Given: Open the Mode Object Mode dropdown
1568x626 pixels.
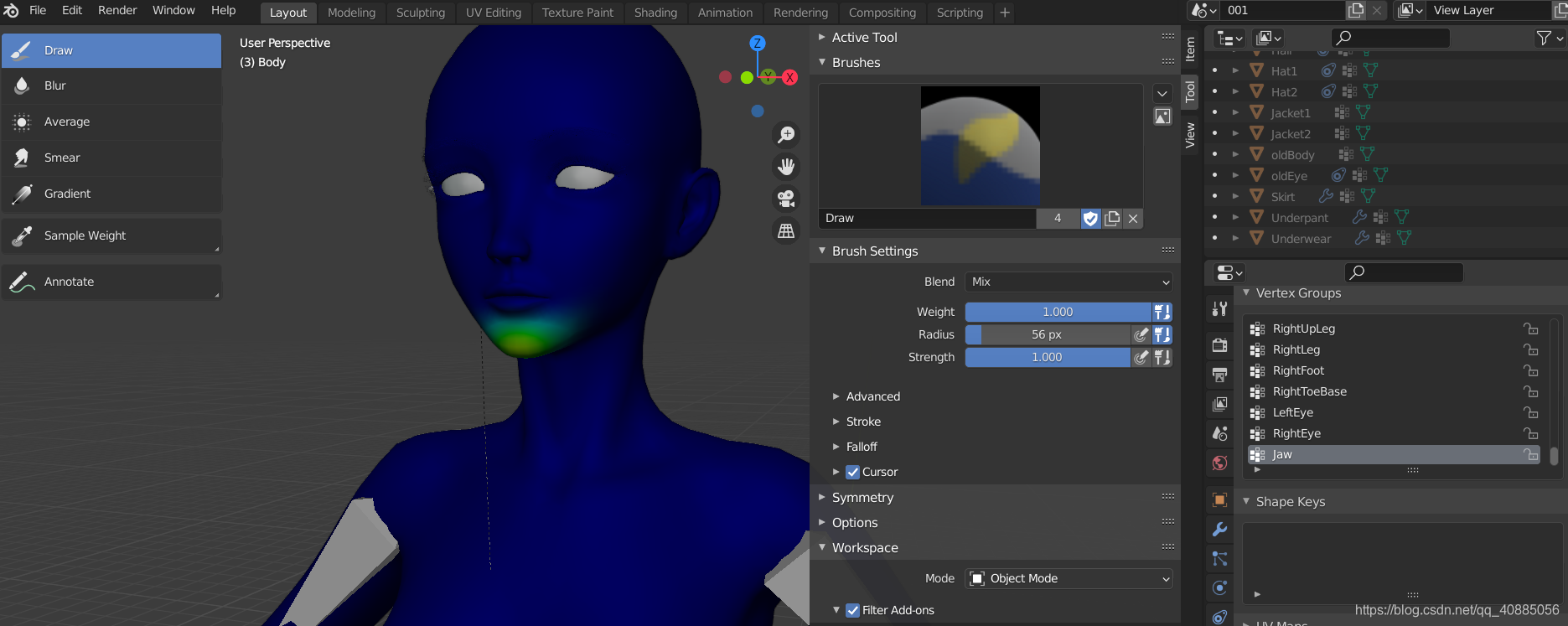Looking at the screenshot, I should click(1069, 578).
